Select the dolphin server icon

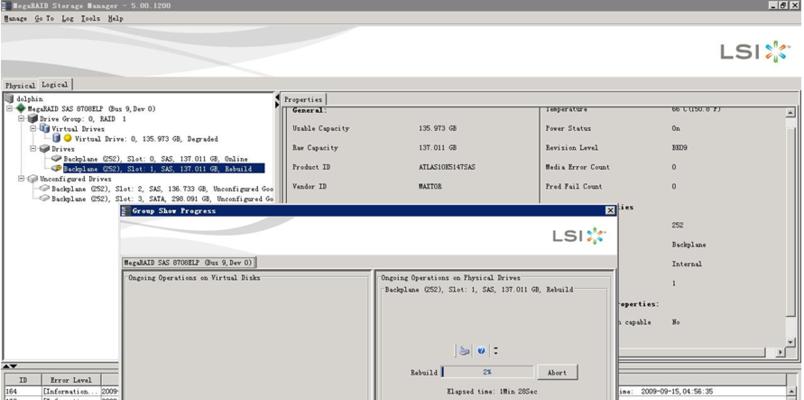point(9,98)
